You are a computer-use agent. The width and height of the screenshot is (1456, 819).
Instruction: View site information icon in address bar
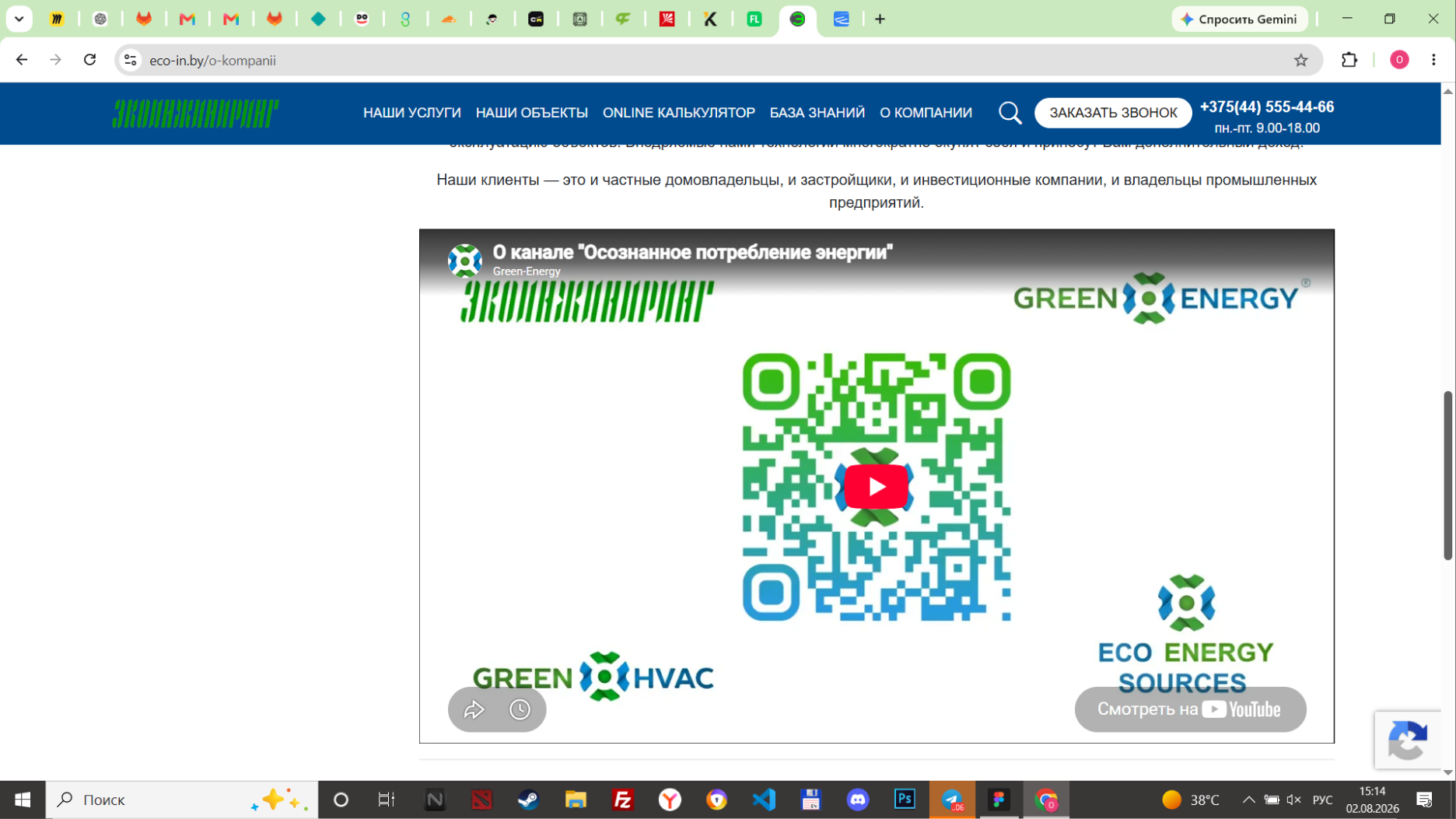(x=131, y=60)
